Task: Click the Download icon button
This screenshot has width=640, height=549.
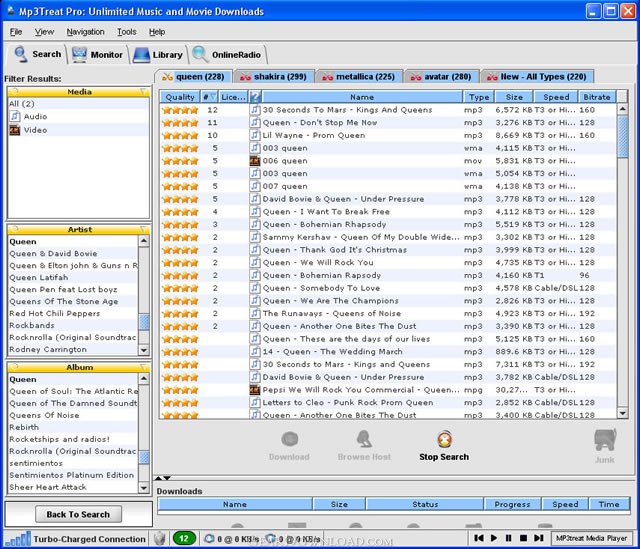Action: tap(289, 440)
